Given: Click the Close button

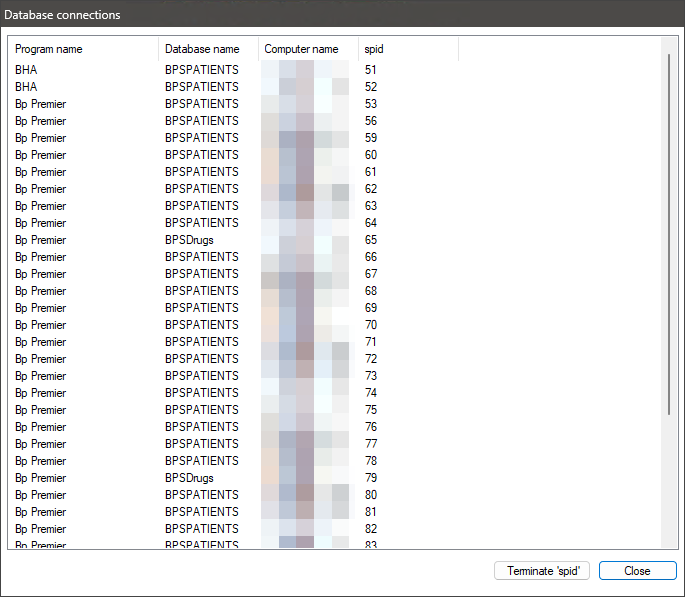Looking at the screenshot, I should click(637, 570).
